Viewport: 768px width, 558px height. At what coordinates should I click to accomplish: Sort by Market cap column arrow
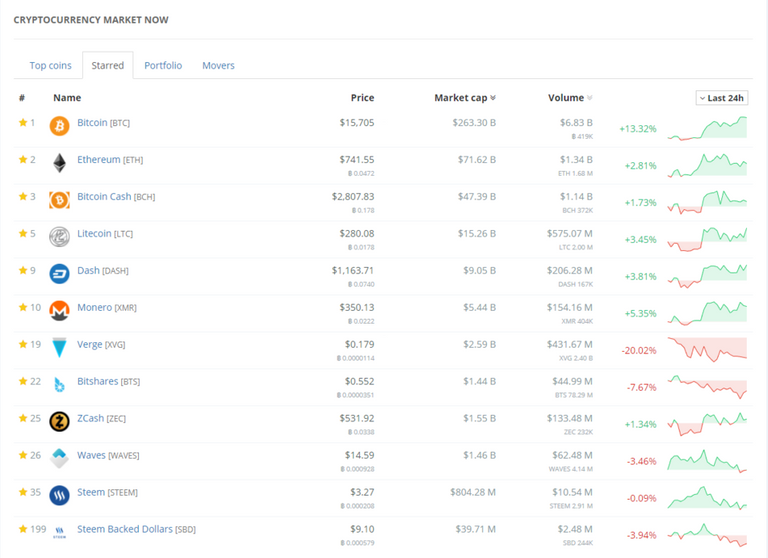pos(493,98)
